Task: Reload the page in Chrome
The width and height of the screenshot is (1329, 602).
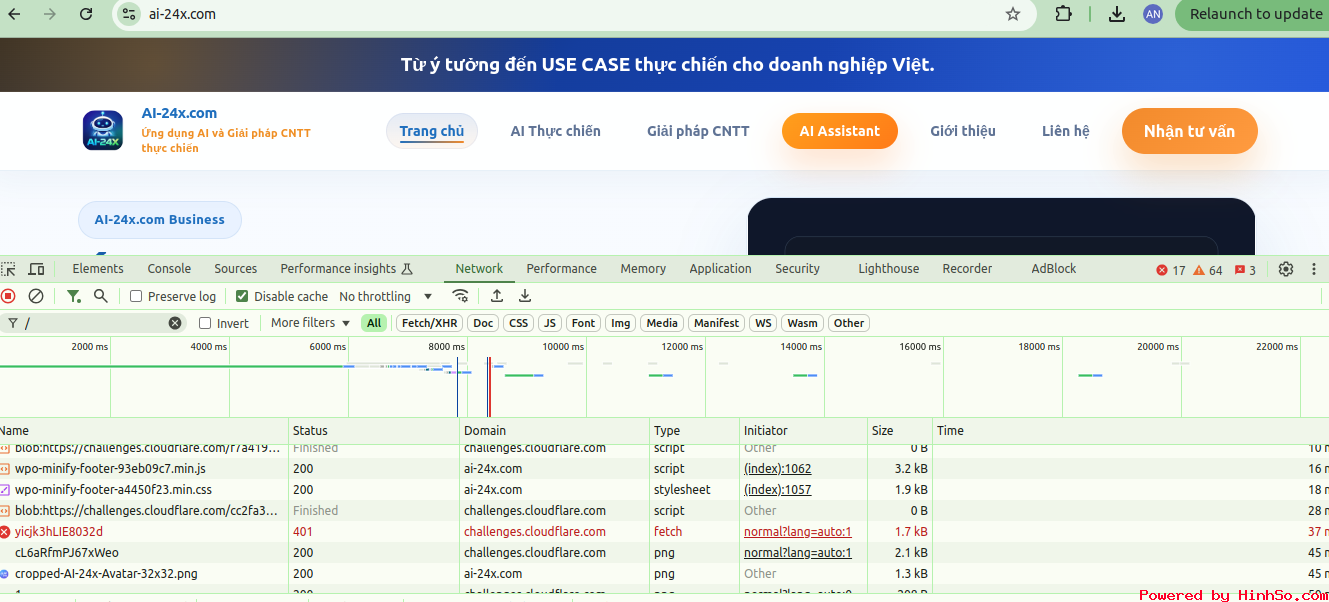Action: click(x=86, y=14)
